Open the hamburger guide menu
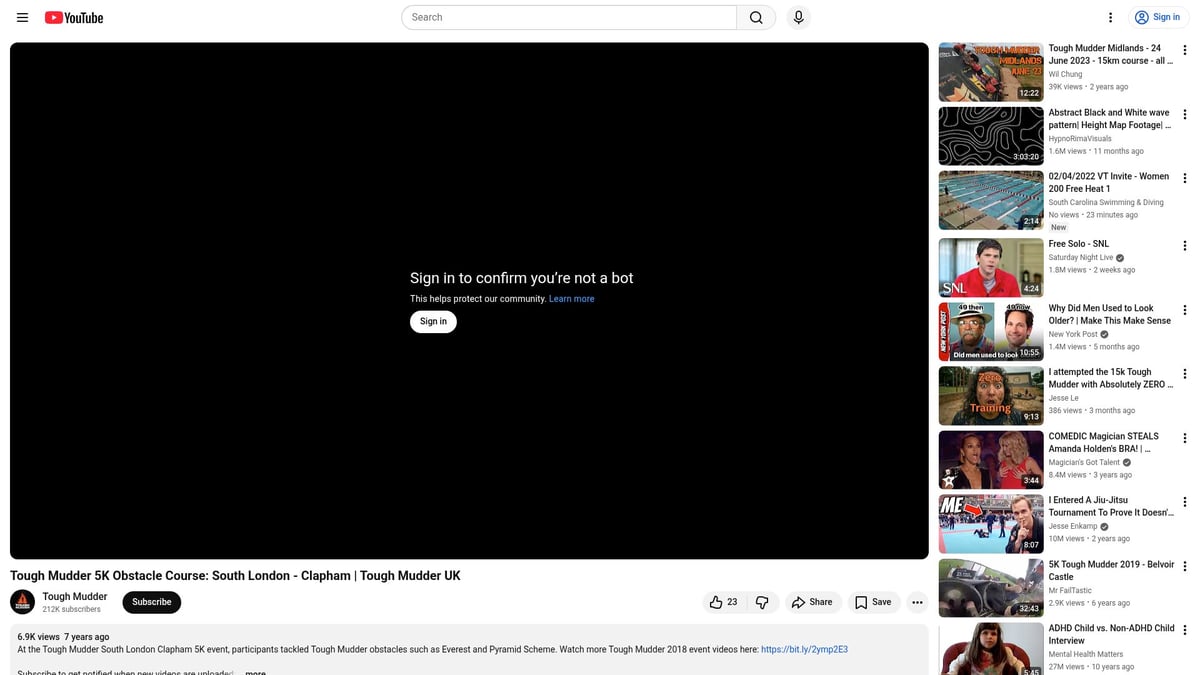The height and width of the screenshot is (675, 1200). coord(22,17)
